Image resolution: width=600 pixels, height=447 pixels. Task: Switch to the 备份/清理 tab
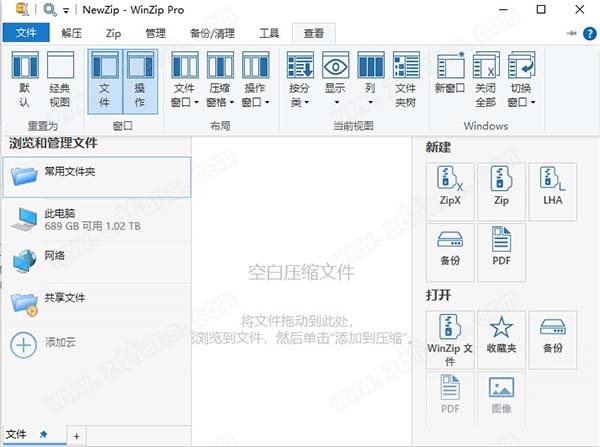[x=212, y=33]
